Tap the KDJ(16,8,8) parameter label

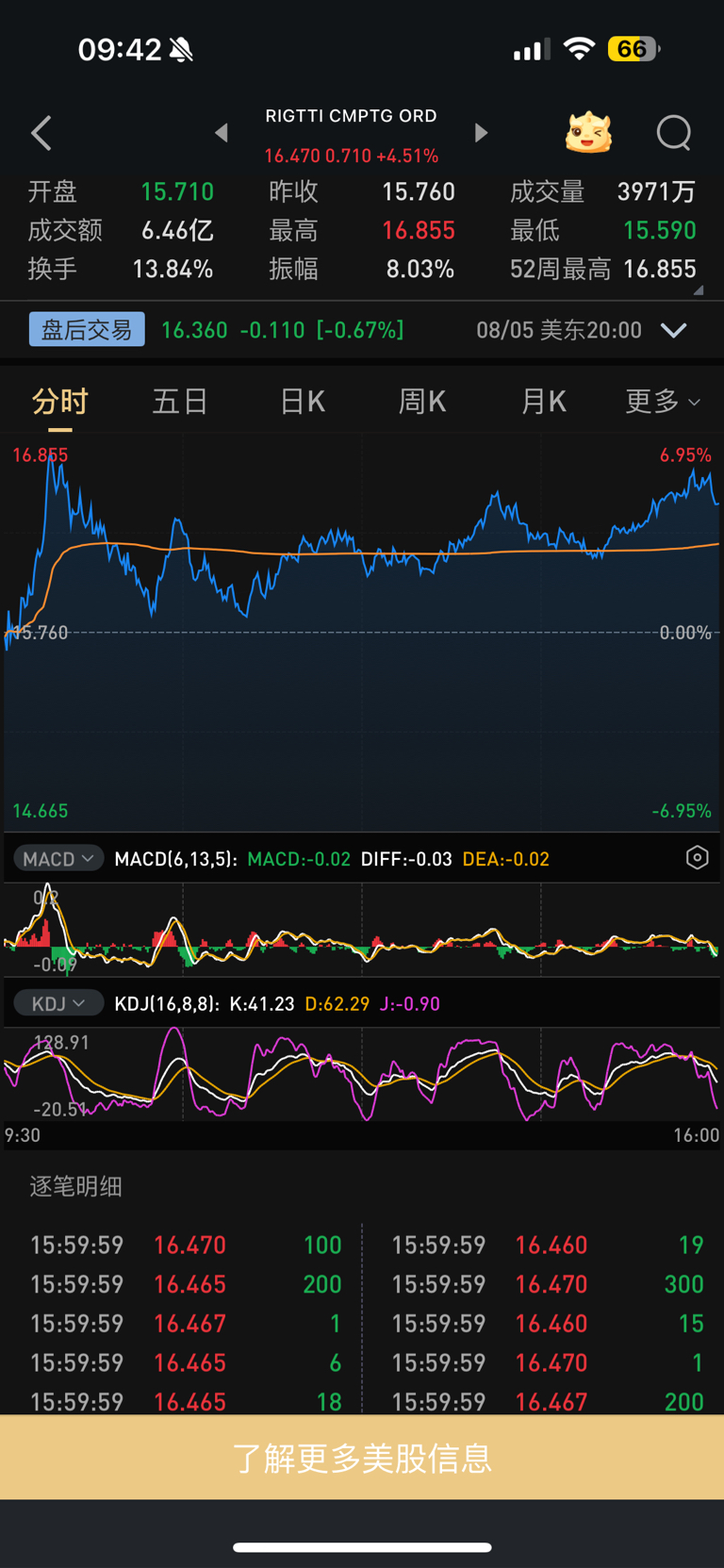click(167, 1004)
